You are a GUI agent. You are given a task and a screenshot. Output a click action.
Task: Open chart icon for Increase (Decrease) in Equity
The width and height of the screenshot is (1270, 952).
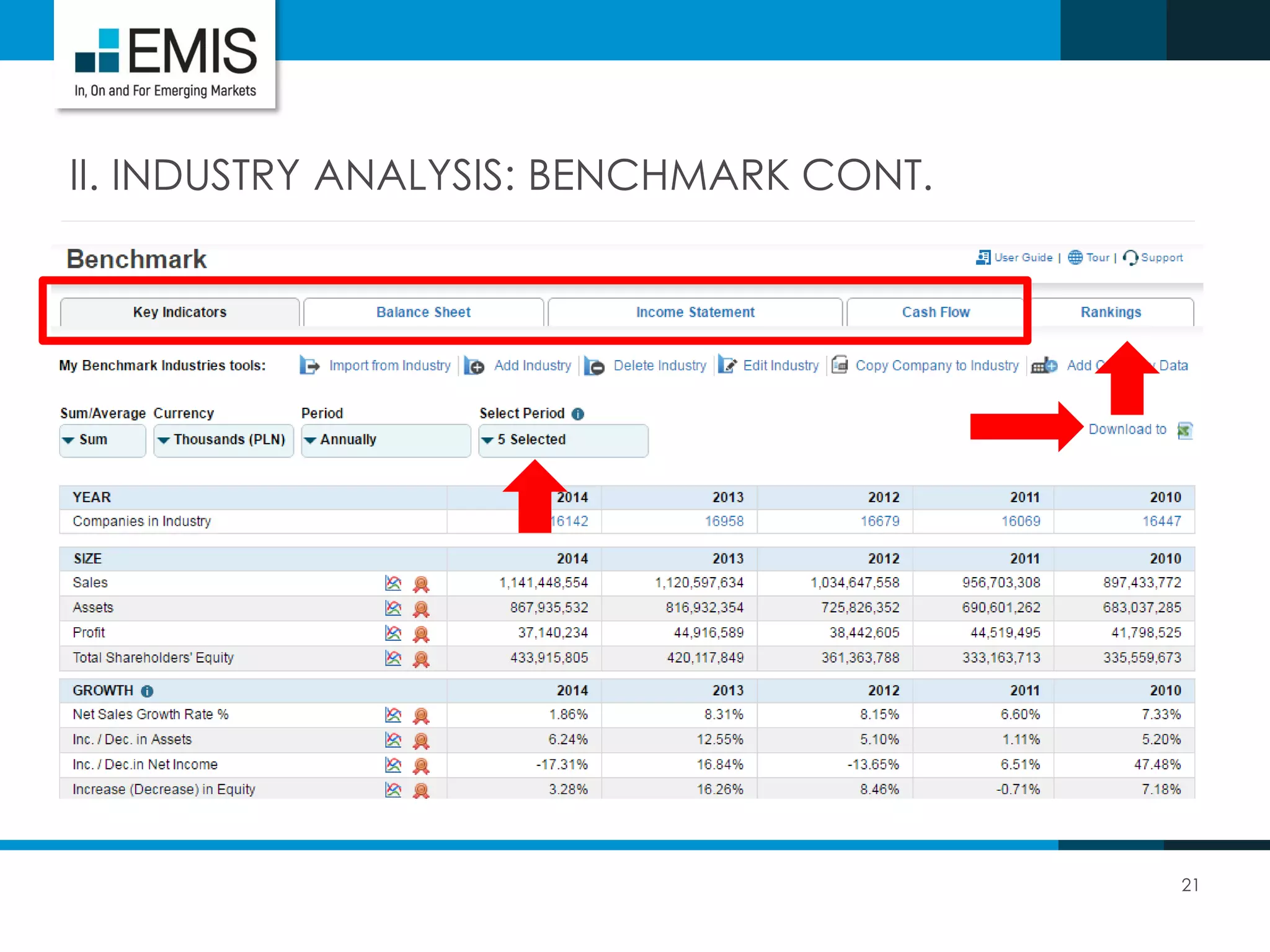point(393,790)
